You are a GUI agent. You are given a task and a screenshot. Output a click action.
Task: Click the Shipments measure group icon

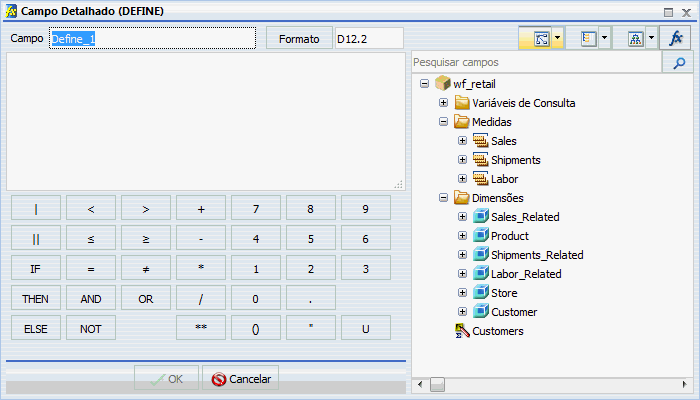480,159
